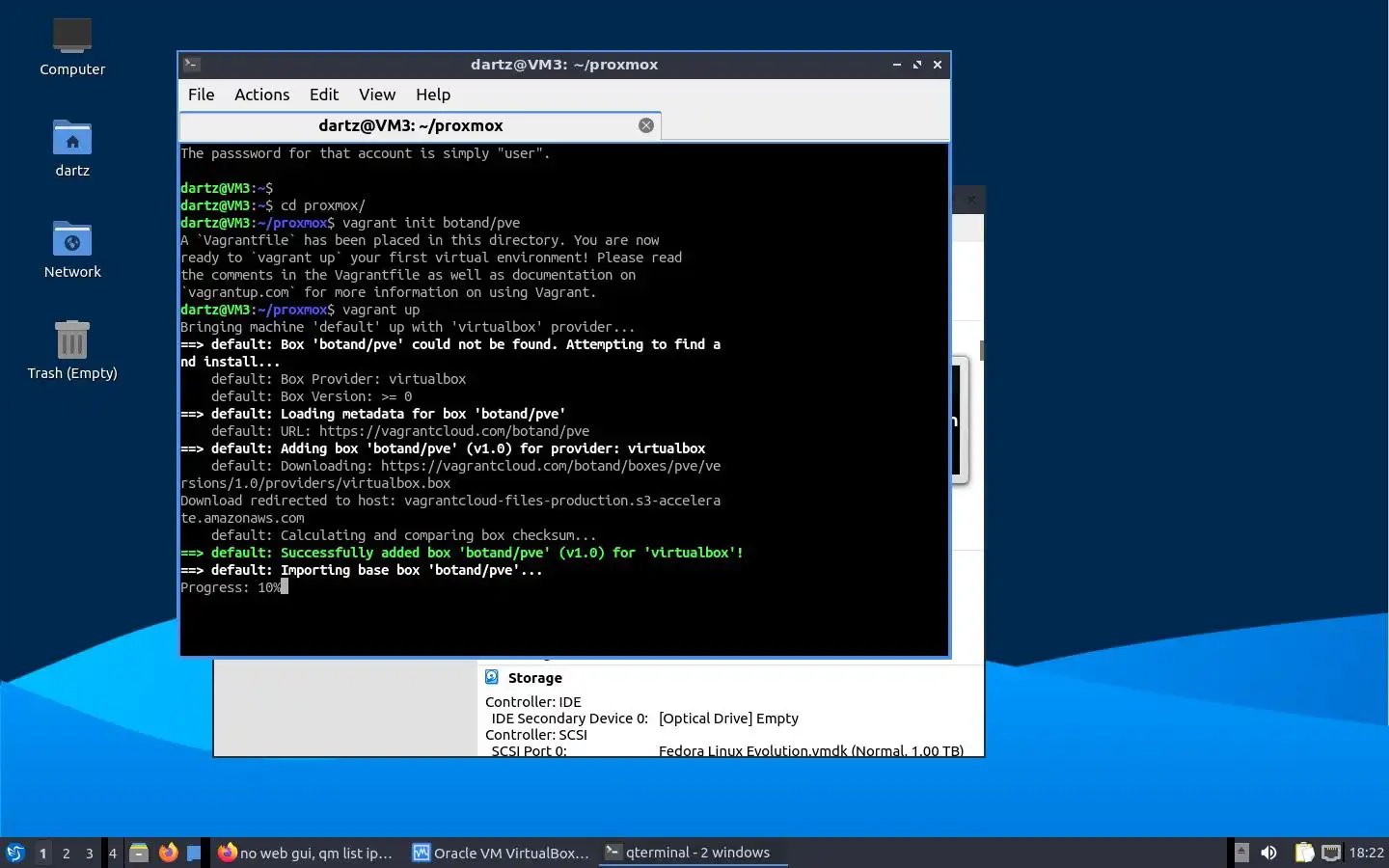Click the 'Importing base box' terminal line
Screen dimensions: 1389x868
pos(362,570)
